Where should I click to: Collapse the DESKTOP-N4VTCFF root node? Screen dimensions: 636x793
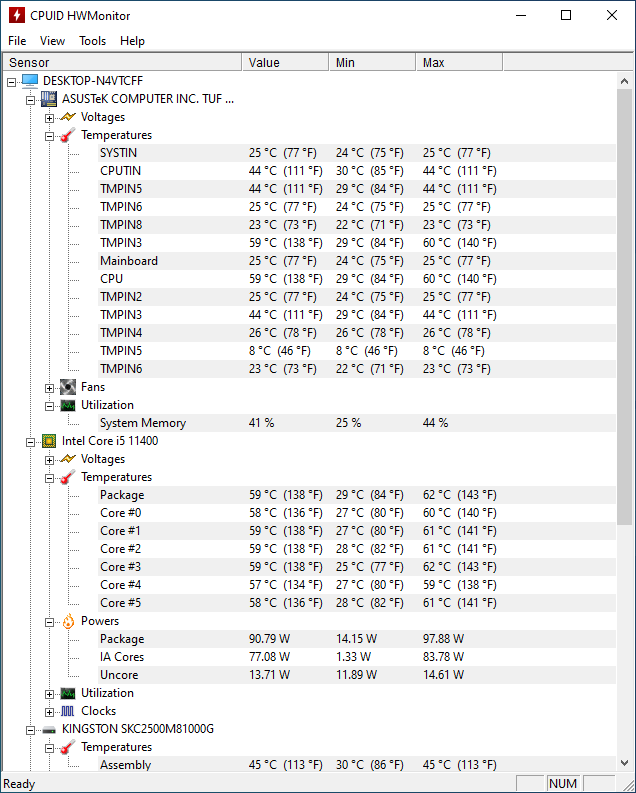11,81
